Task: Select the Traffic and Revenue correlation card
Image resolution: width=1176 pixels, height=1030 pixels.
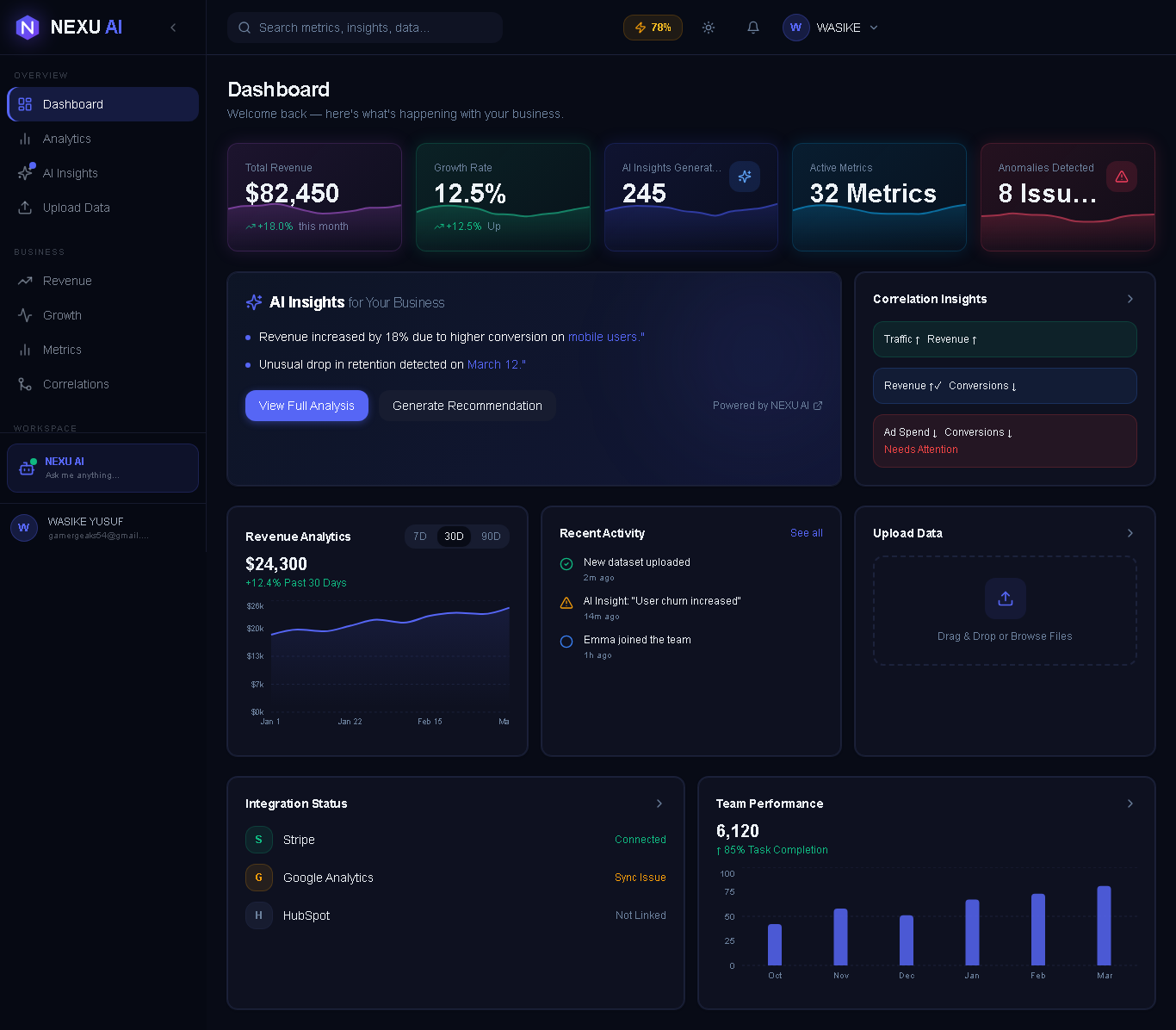Action: [x=1005, y=339]
